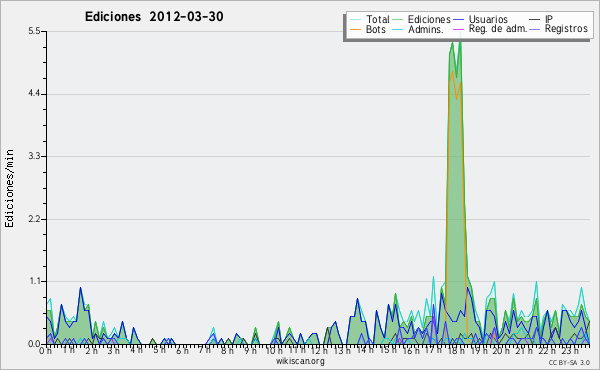
Task: Click the 1.1 y-axis value
Action: (34, 281)
